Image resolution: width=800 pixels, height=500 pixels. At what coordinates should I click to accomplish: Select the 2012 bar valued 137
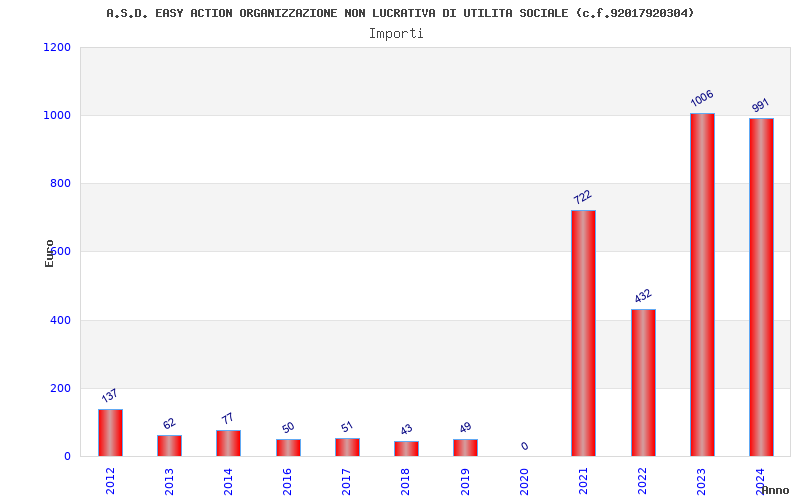click(x=110, y=433)
